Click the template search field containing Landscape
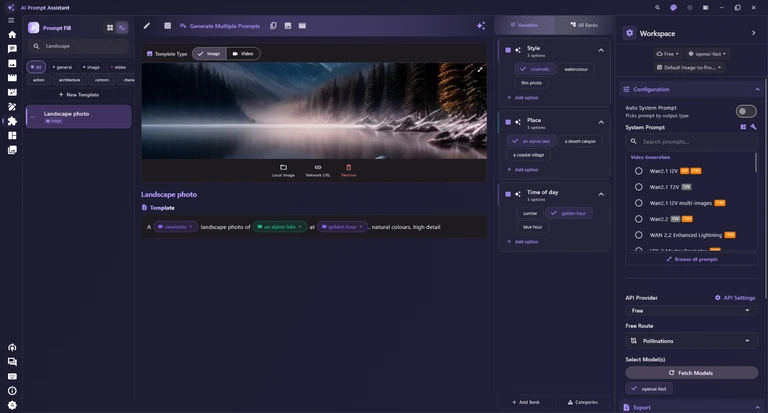 [78, 46]
